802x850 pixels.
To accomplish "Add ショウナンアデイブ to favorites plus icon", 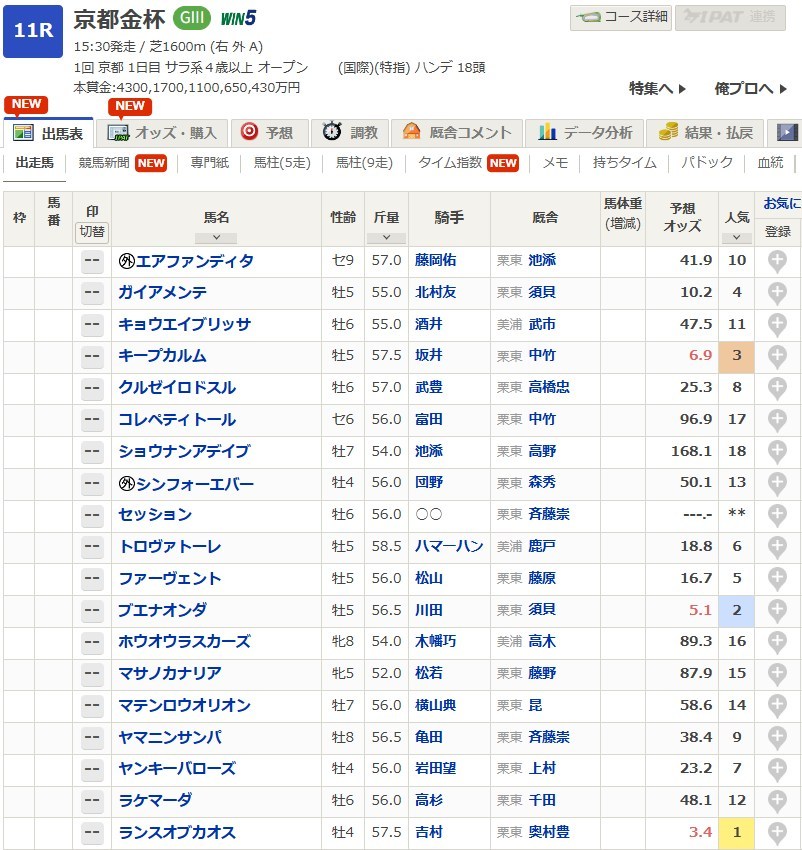I will click(777, 452).
